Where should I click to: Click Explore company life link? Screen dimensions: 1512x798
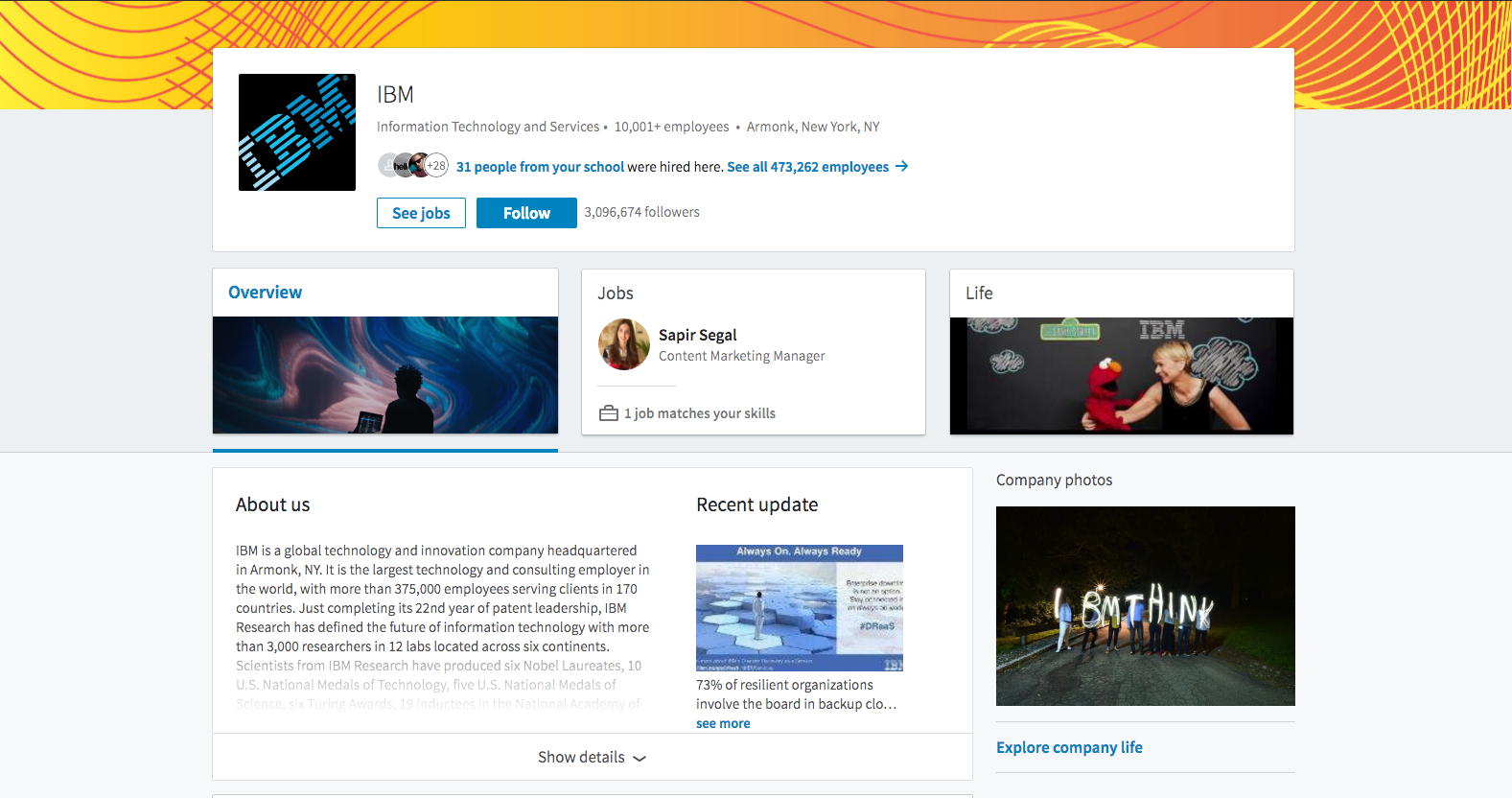tap(1069, 747)
